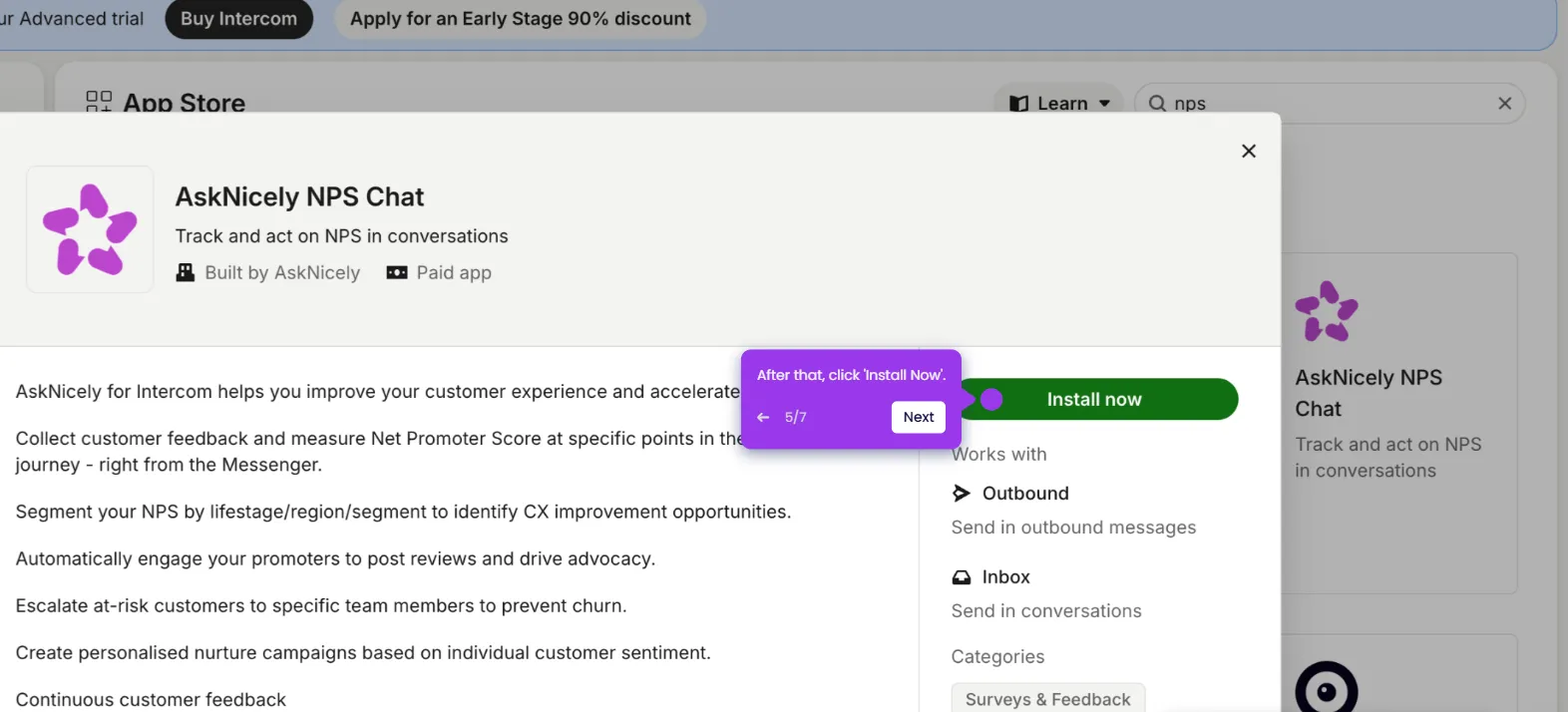Click the Inbox tray icon
1568x712 pixels.
pyautogui.click(x=962, y=576)
